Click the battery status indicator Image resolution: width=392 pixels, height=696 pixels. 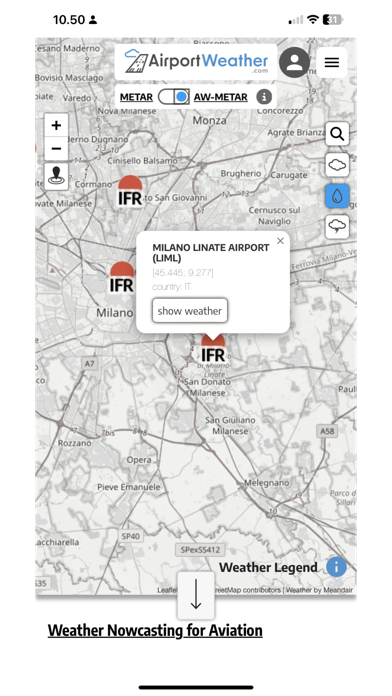333,20
